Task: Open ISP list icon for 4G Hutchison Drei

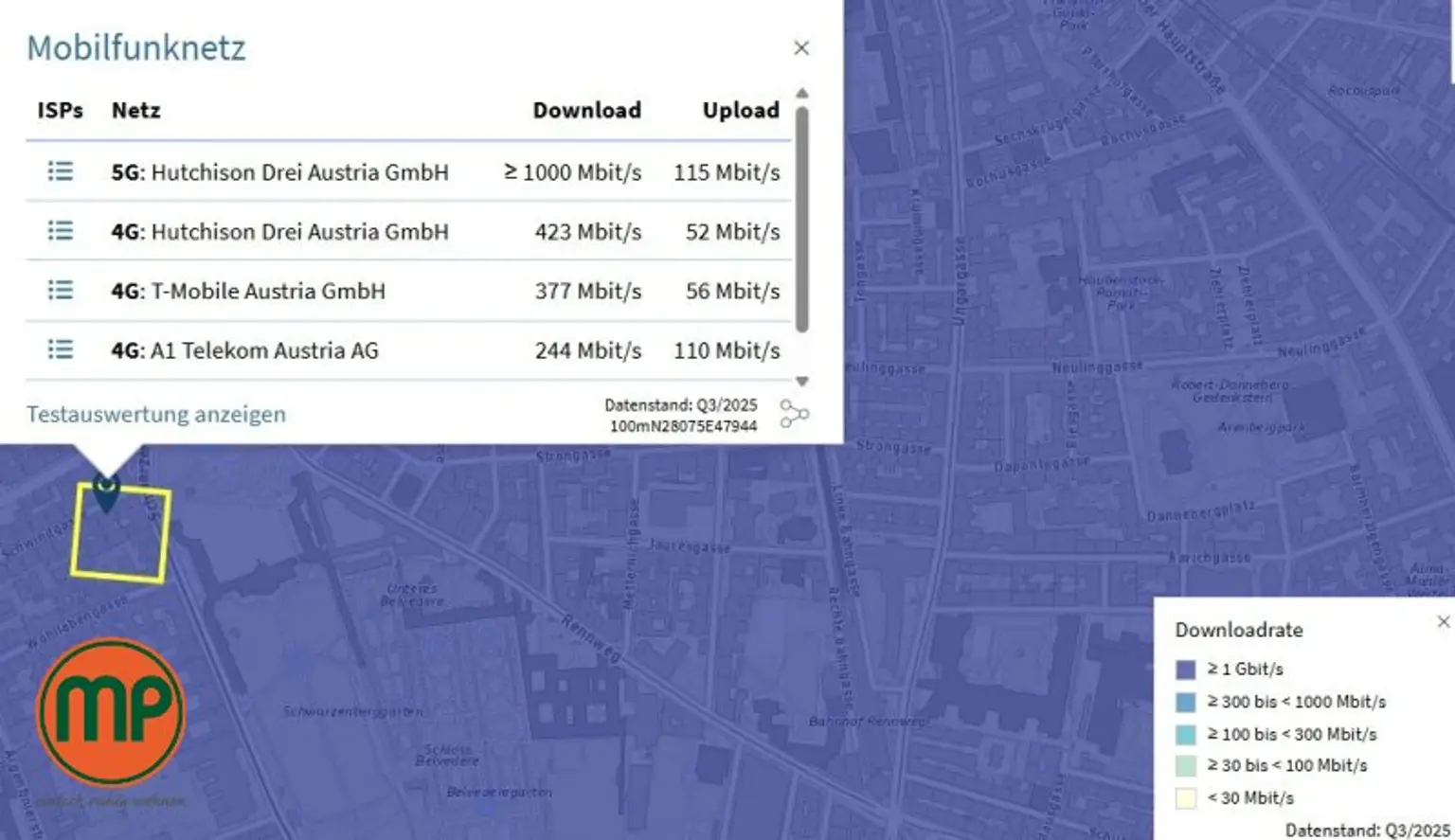Action: (61, 231)
